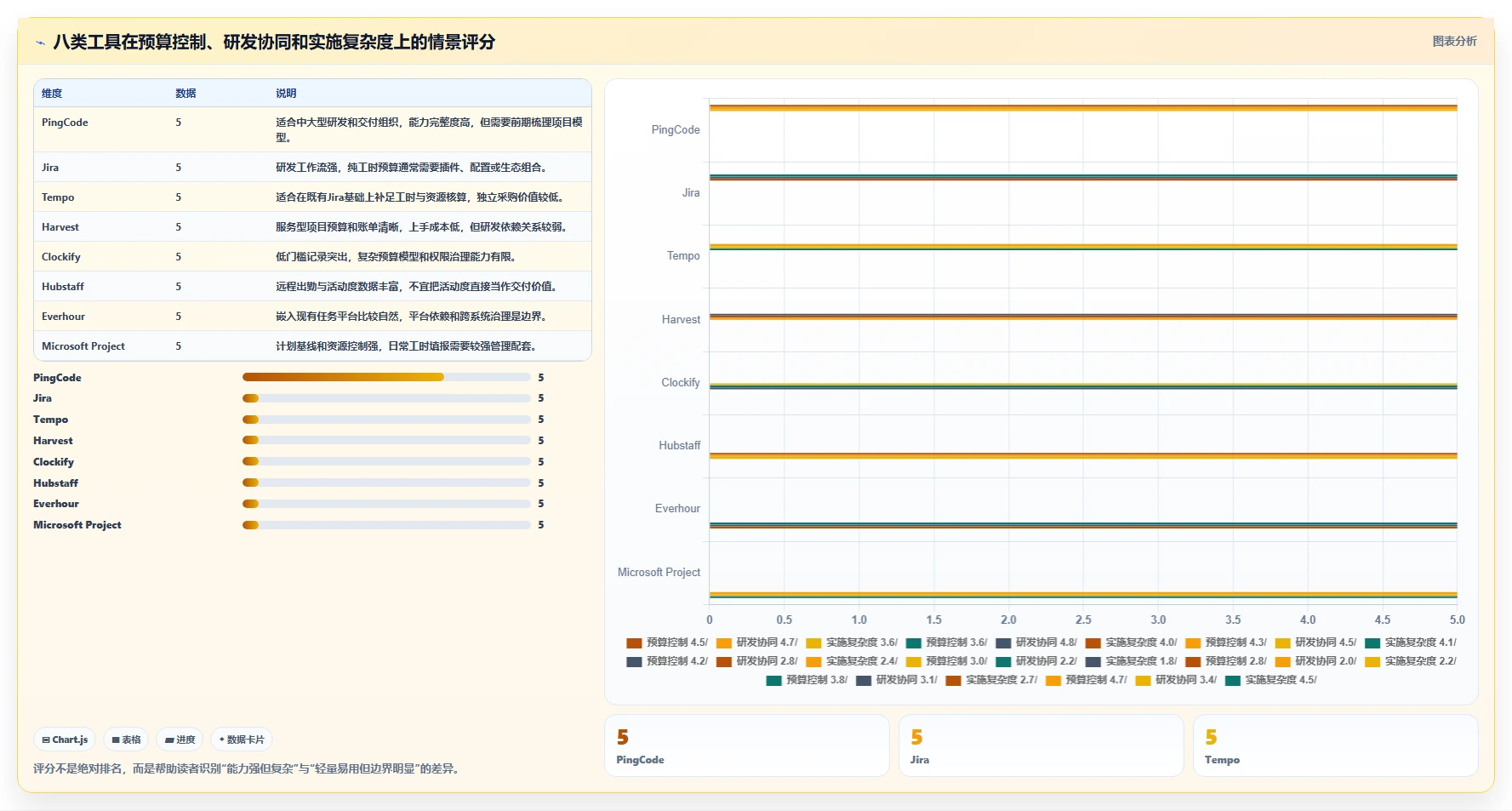Hide the 实施复杂度 3.6 legend series

coord(852,643)
